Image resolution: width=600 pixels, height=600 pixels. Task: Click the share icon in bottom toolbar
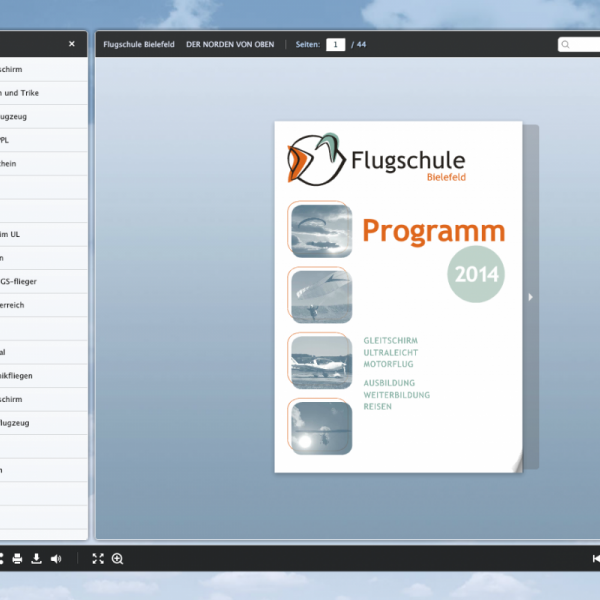(x=2, y=559)
